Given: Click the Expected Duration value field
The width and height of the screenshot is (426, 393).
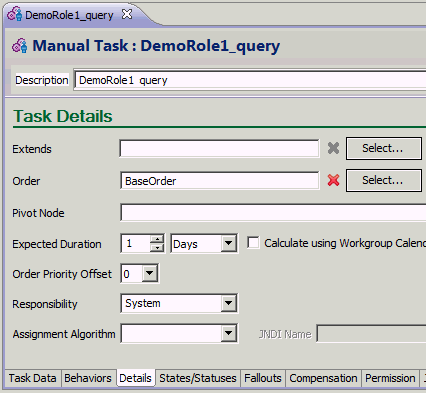Looking at the screenshot, I should click(135, 244).
